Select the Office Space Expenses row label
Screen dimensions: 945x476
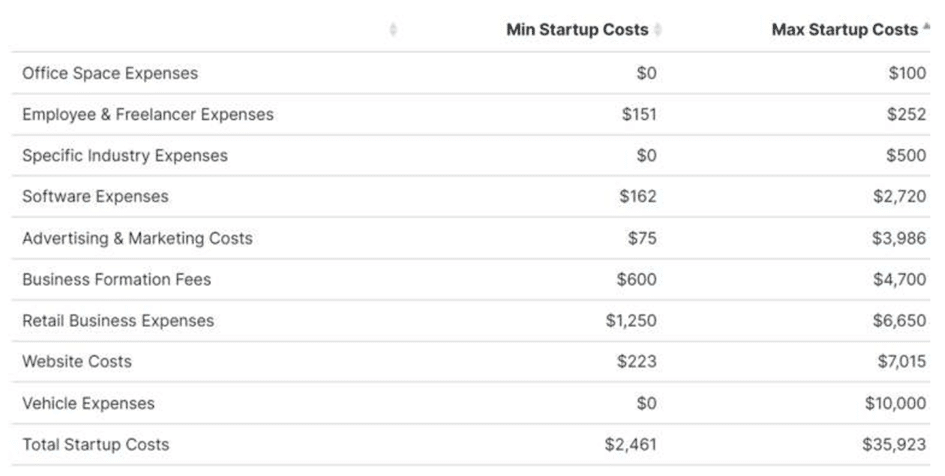[110, 73]
